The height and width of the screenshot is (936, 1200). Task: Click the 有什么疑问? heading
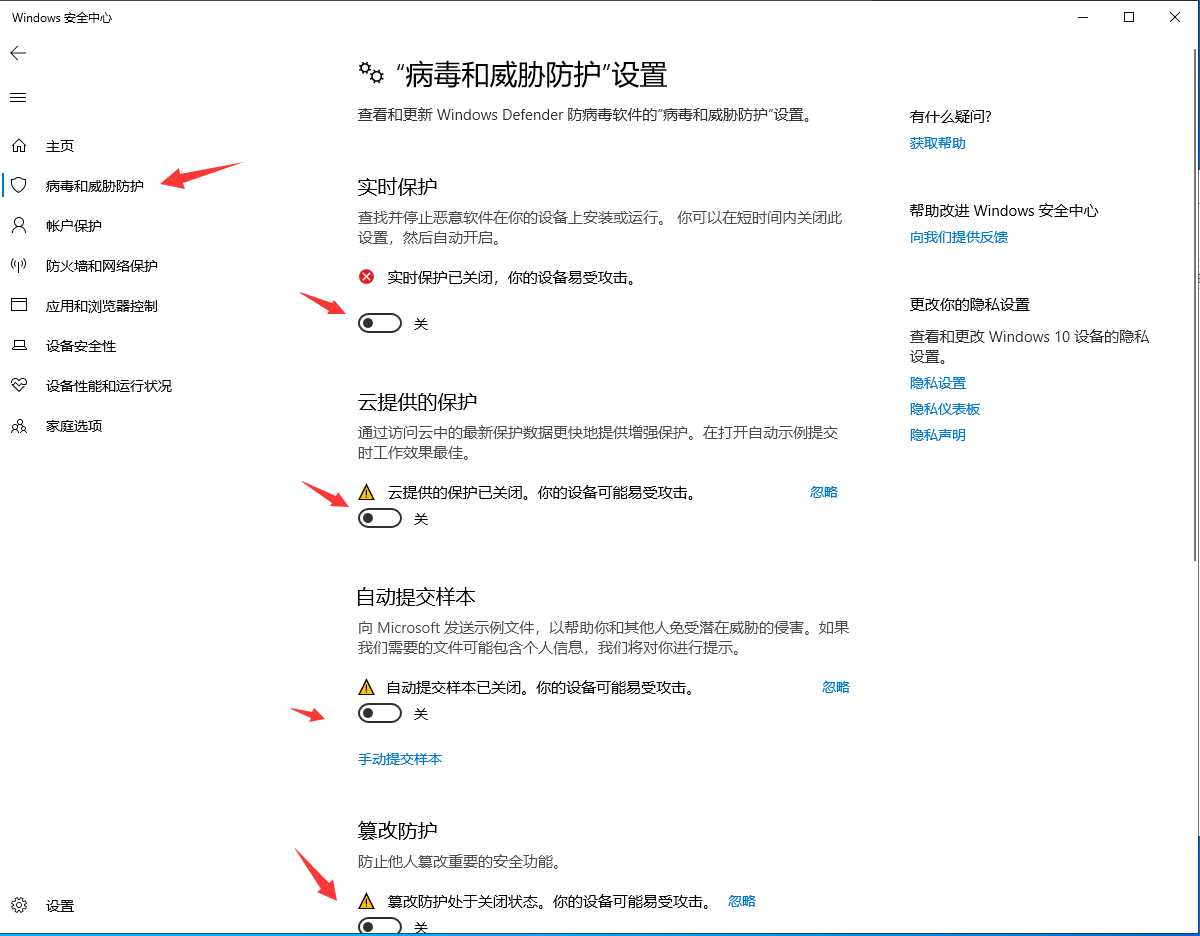(x=951, y=117)
